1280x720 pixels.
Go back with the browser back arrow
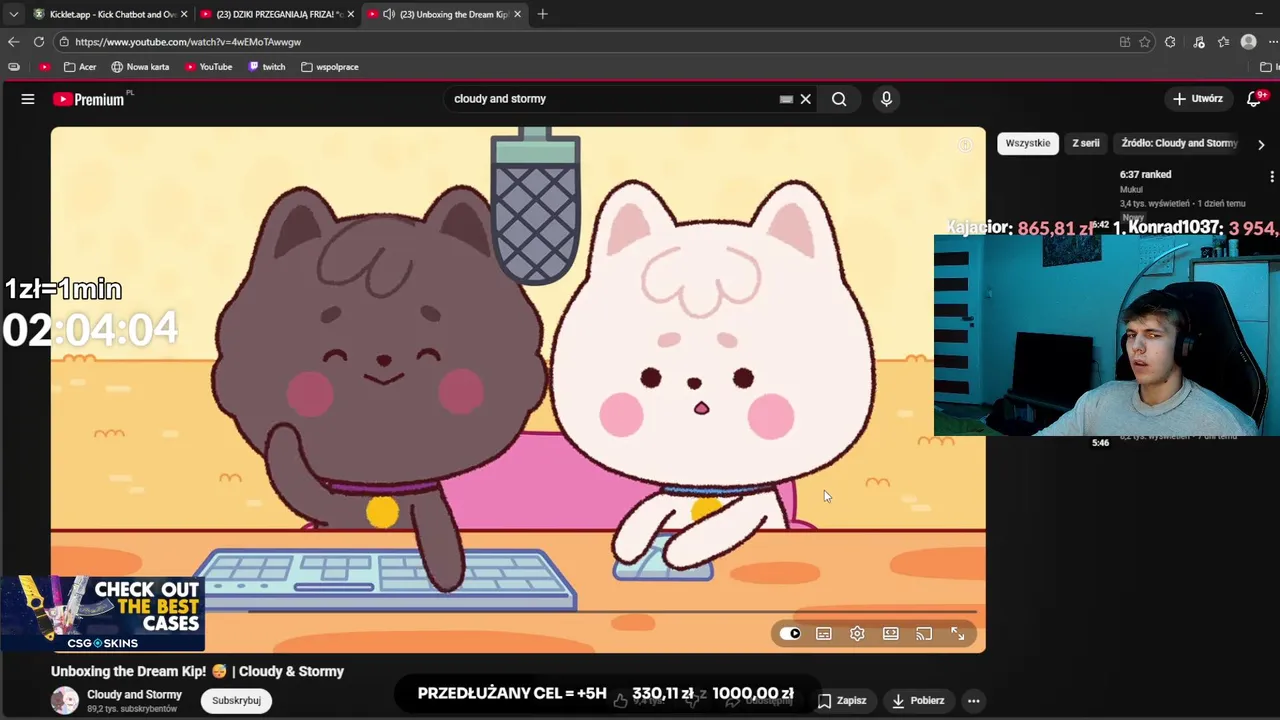[x=13, y=42]
